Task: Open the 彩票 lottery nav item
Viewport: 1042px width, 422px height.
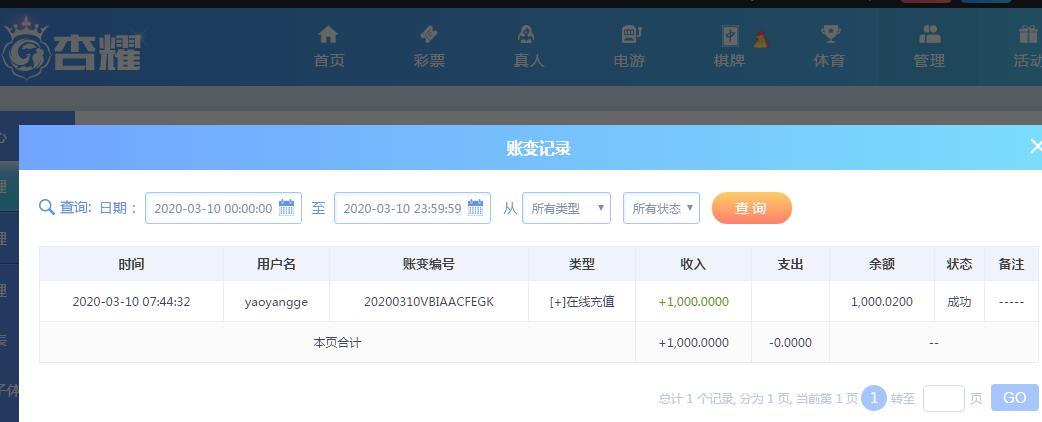Action: click(429, 47)
